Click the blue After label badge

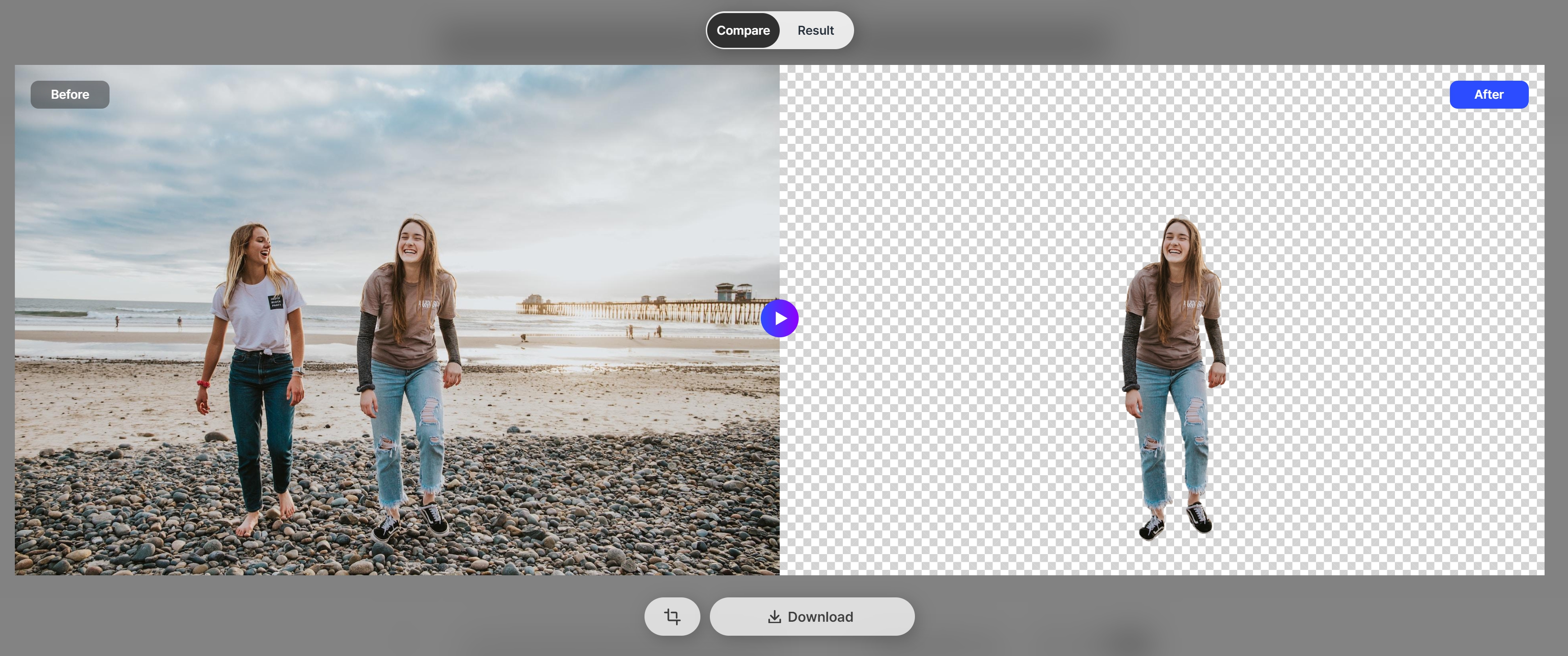click(1488, 94)
